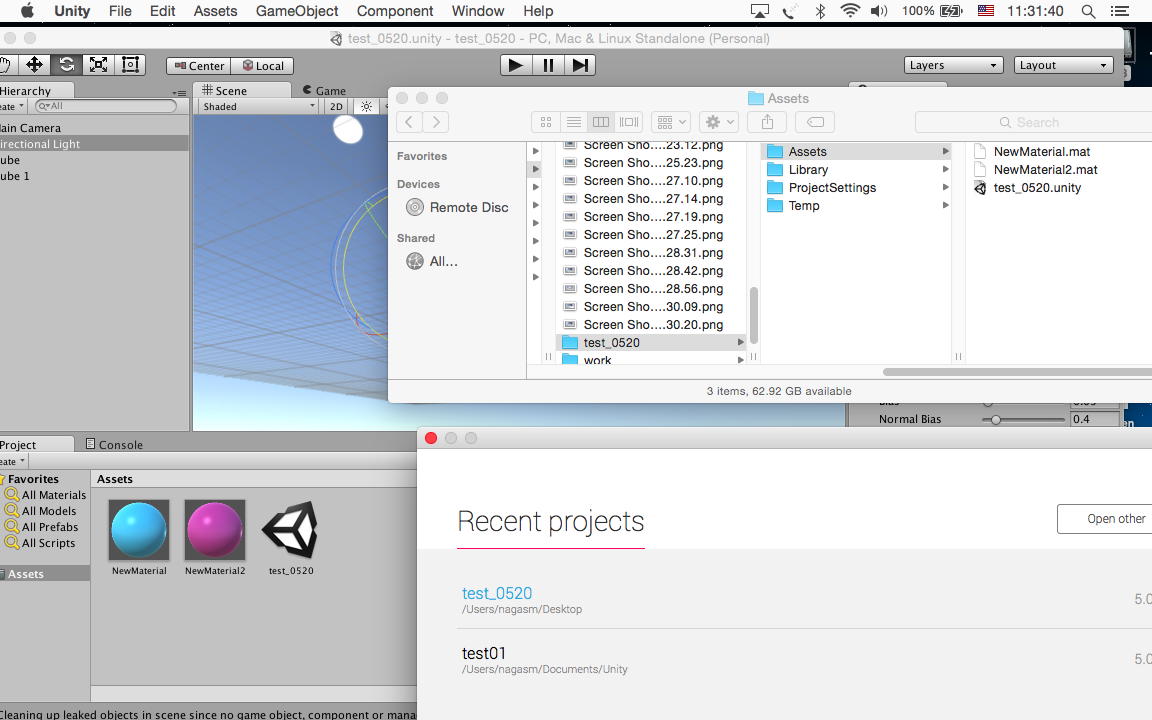The image size is (1152, 720).
Task: Go forward in Finder window
Action: 436,122
